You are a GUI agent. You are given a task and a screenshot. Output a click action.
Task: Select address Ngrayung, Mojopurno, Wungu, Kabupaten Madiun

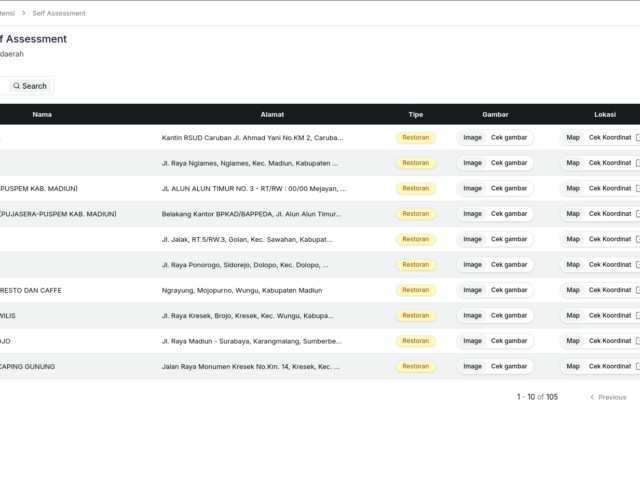[242, 290]
